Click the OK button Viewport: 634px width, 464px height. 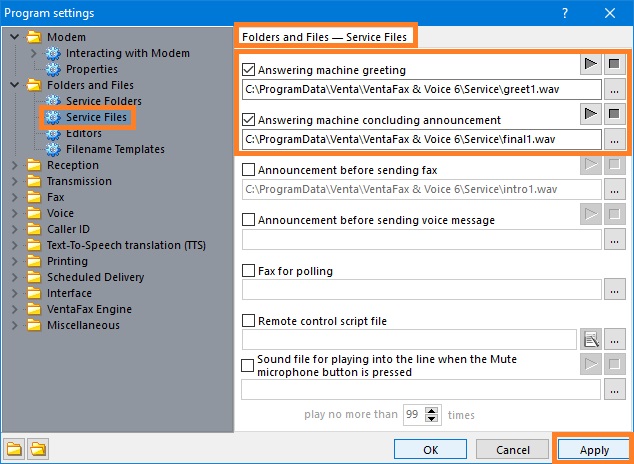[x=430, y=450]
